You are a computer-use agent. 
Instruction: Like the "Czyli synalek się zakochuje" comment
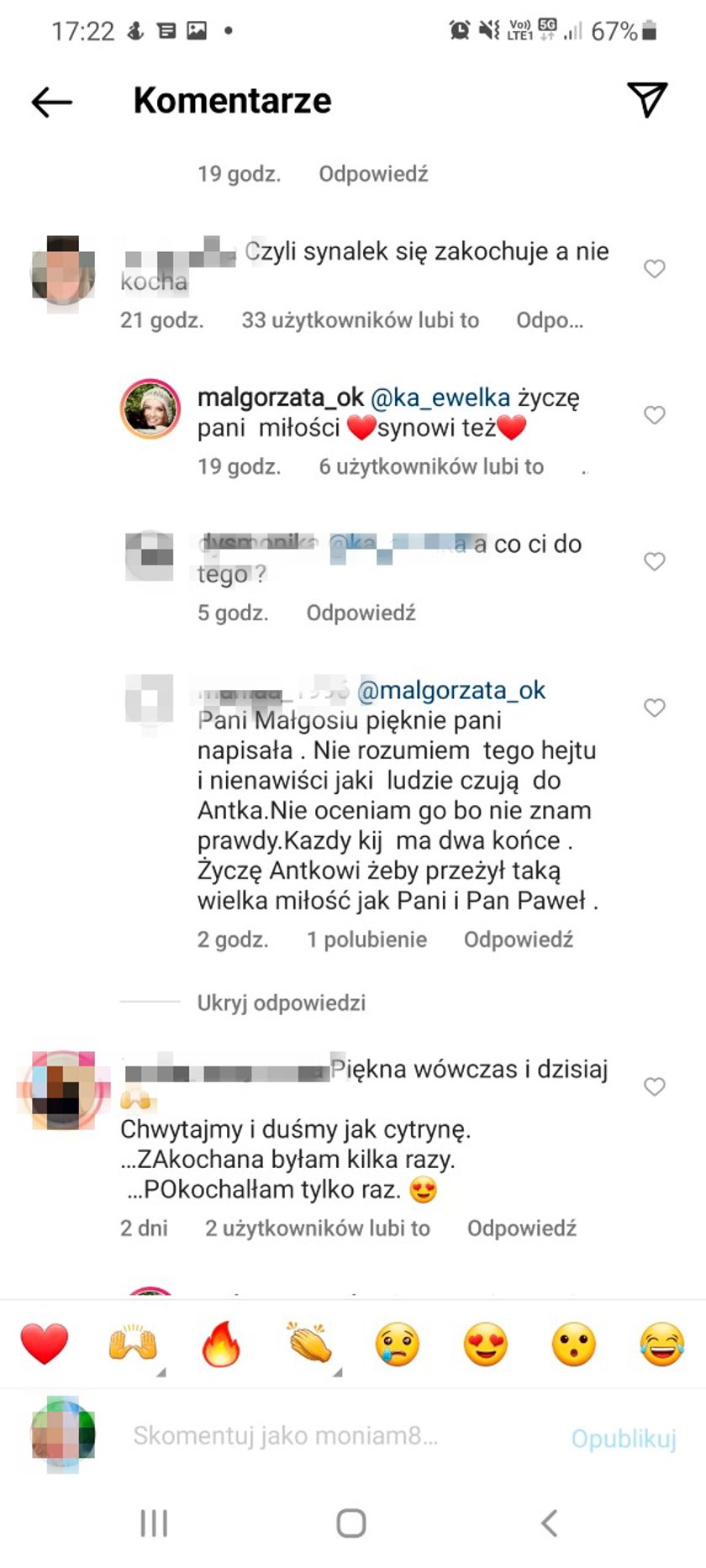point(655,269)
